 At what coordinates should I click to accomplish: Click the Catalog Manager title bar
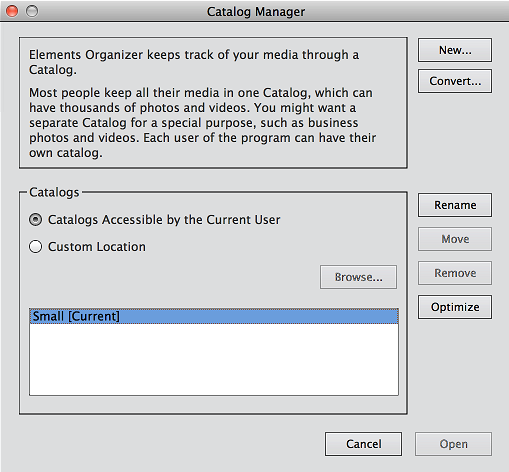[x=256, y=11]
